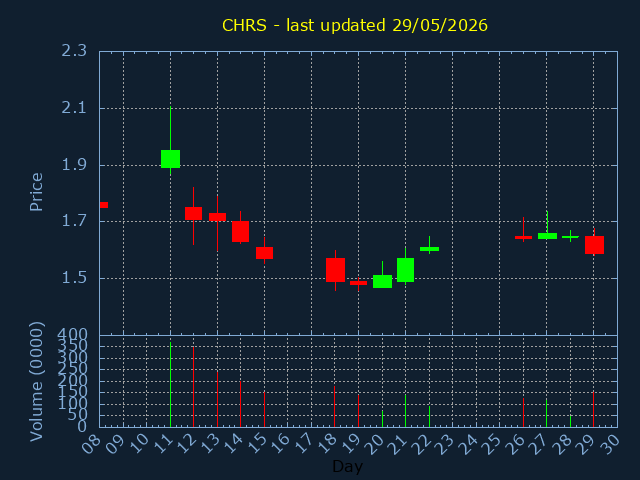Click the green candlestick on day 28
Viewport: 640px width, 480px height.
570,237
